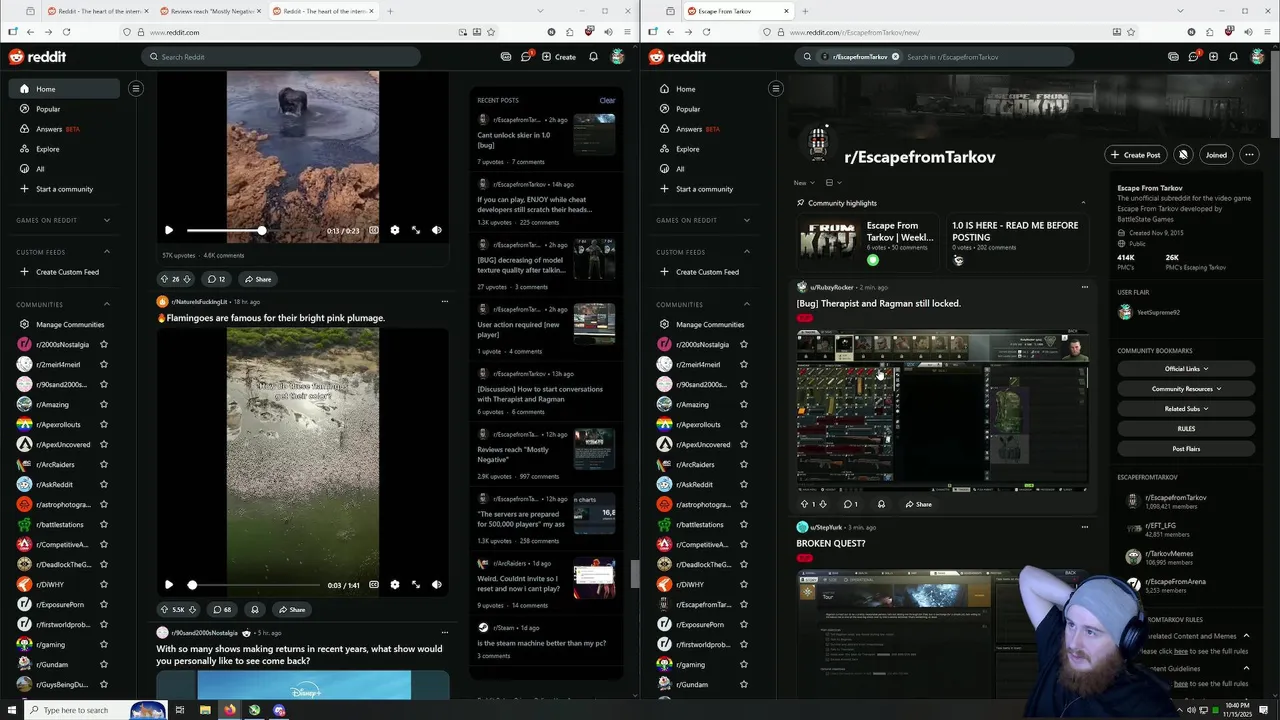Open Windows Start button

[x=10, y=710]
